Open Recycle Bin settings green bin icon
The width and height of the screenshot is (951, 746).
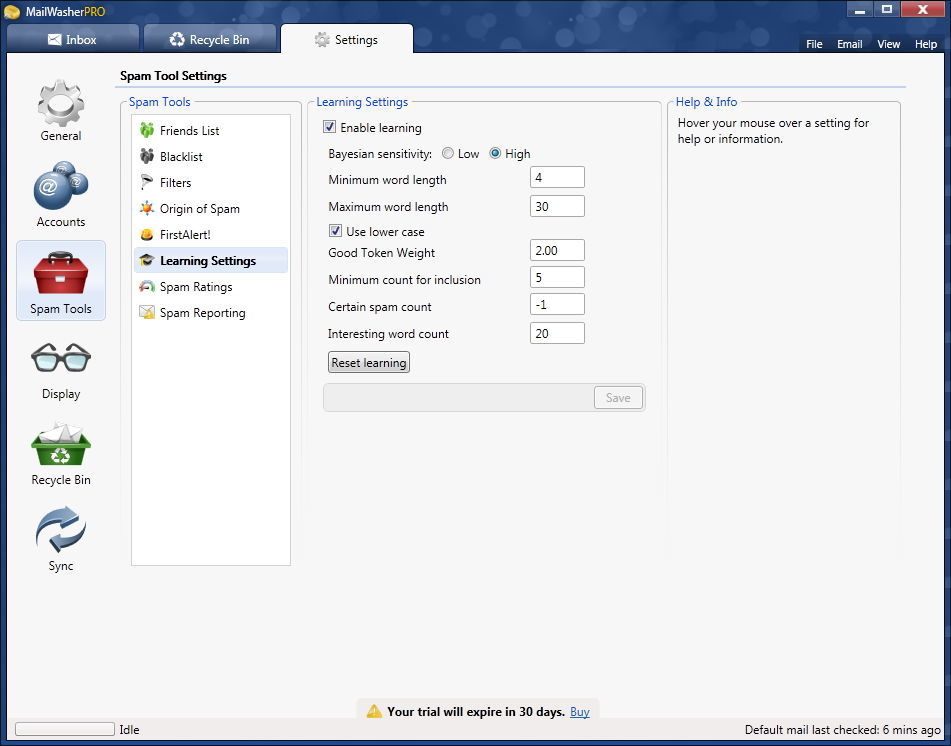click(61, 444)
